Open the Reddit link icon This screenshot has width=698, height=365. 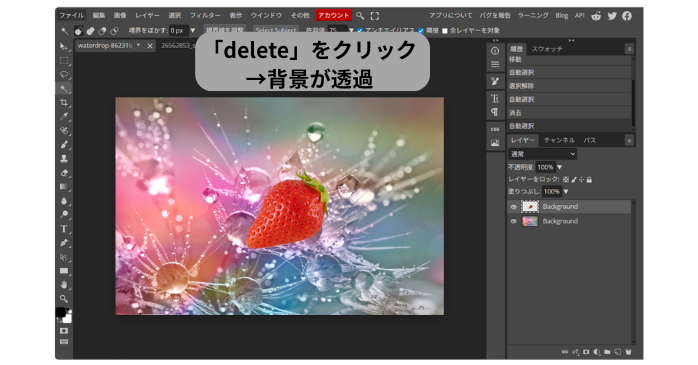(x=596, y=16)
